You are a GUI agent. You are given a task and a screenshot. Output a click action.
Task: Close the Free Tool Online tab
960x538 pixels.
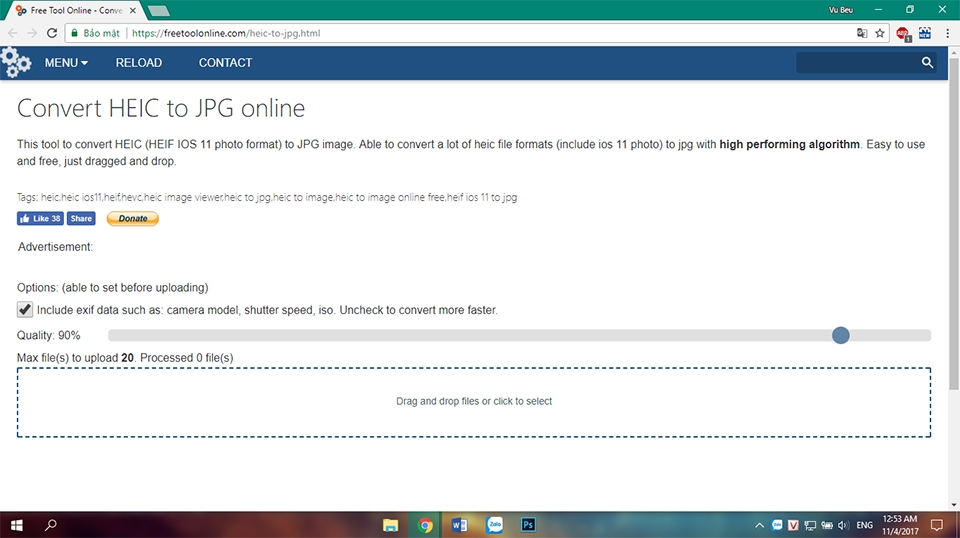tap(133, 10)
